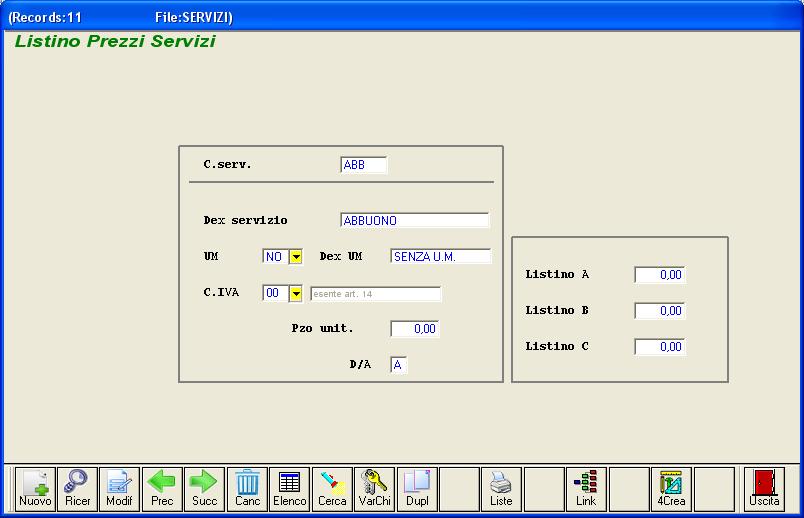This screenshot has height=518, width=804.
Task: Click the Dex UM label
Action: point(340,256)
